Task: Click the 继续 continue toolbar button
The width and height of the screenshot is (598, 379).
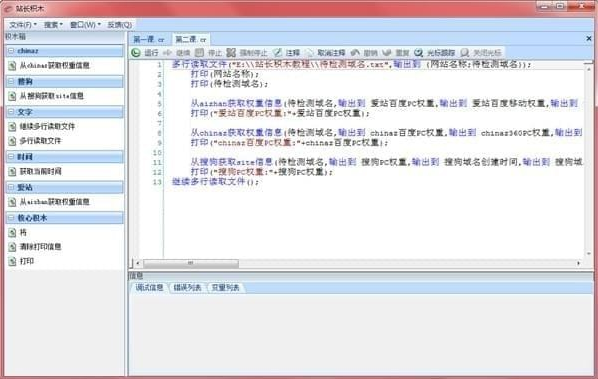Action: pos(177,53)
